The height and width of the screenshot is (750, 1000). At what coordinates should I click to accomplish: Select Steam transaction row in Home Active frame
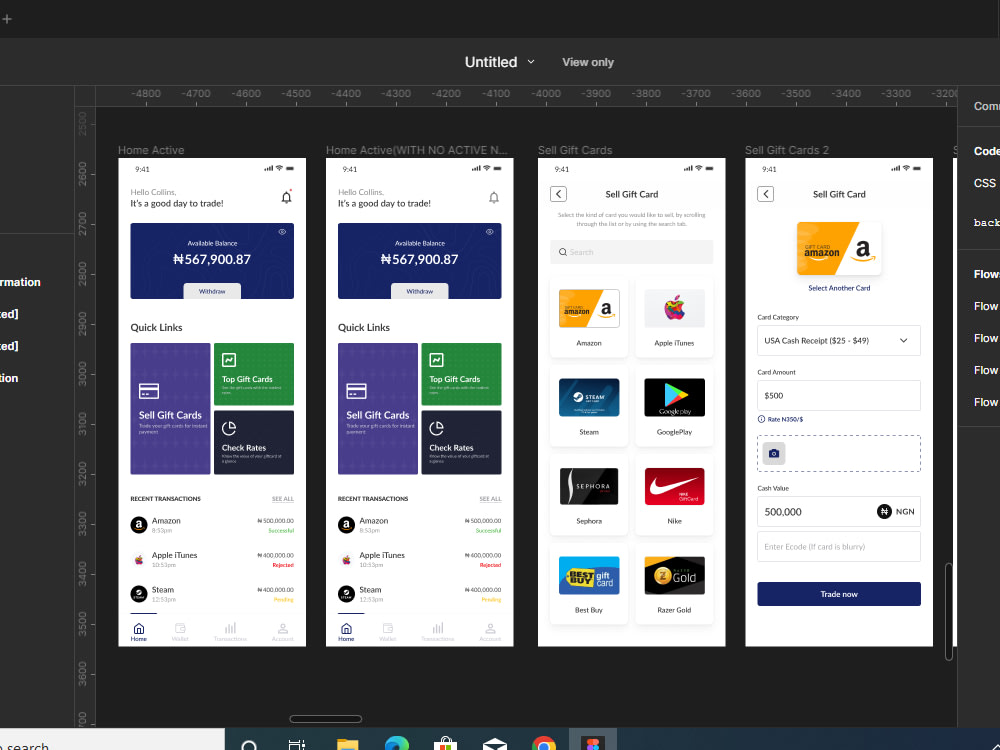212,594
